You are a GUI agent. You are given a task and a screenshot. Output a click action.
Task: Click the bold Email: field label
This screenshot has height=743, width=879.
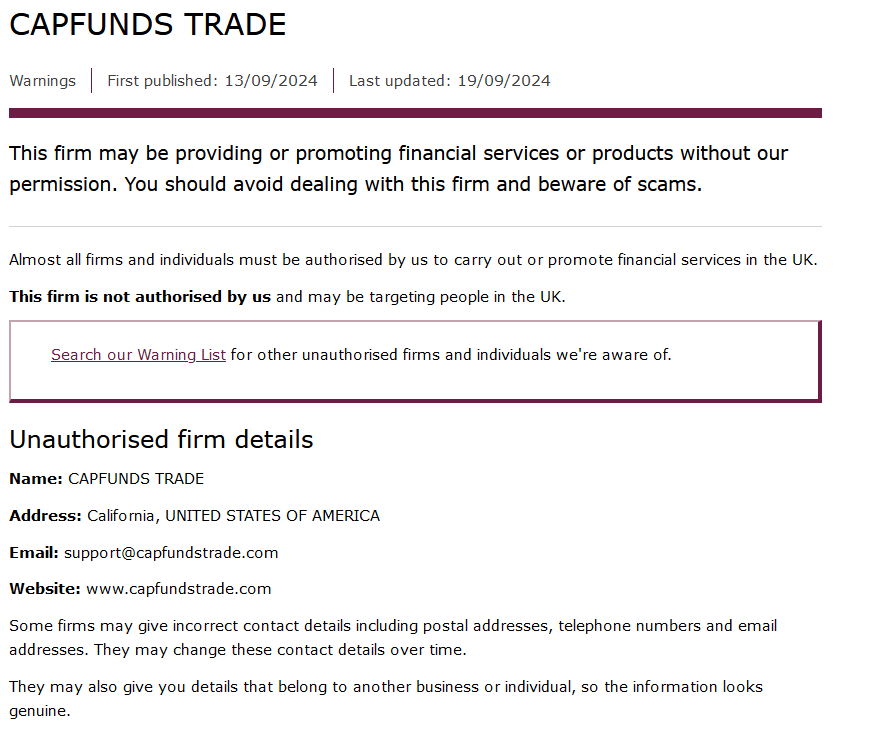(34, 553)
